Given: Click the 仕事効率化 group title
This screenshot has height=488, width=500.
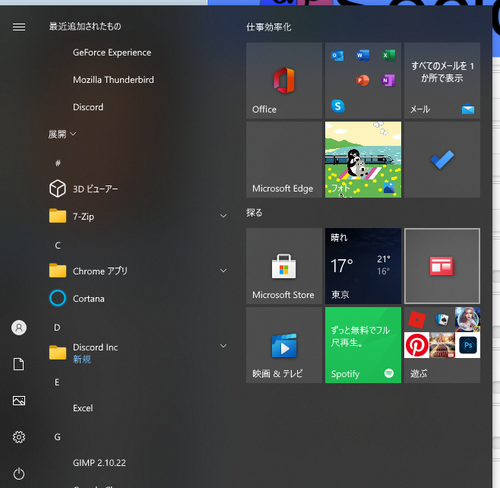Looking at the screenshot, I should (269, 27).
